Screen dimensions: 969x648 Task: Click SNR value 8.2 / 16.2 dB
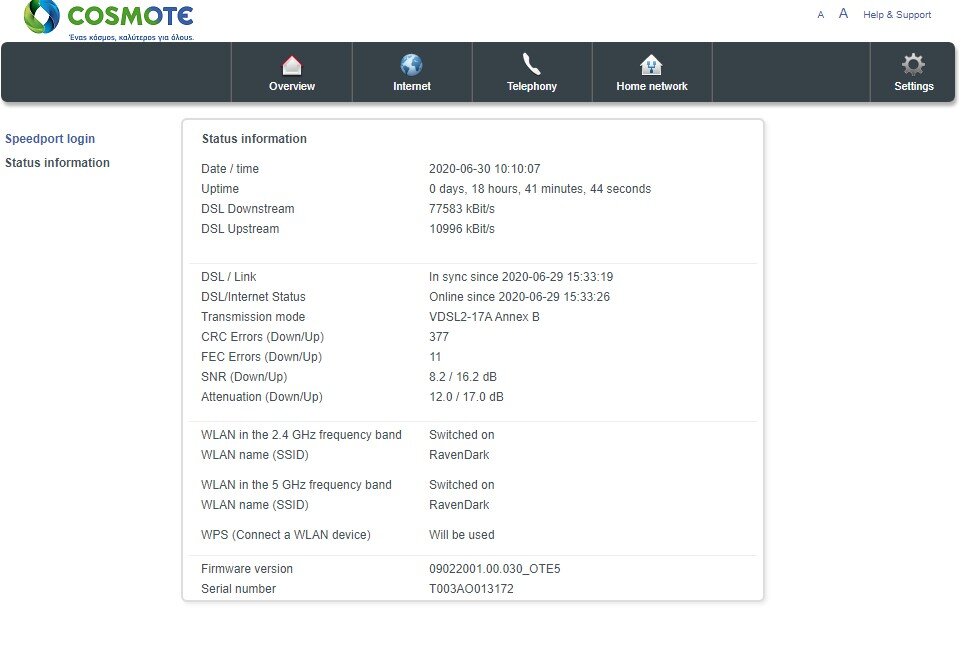click(x=463, y=377)
